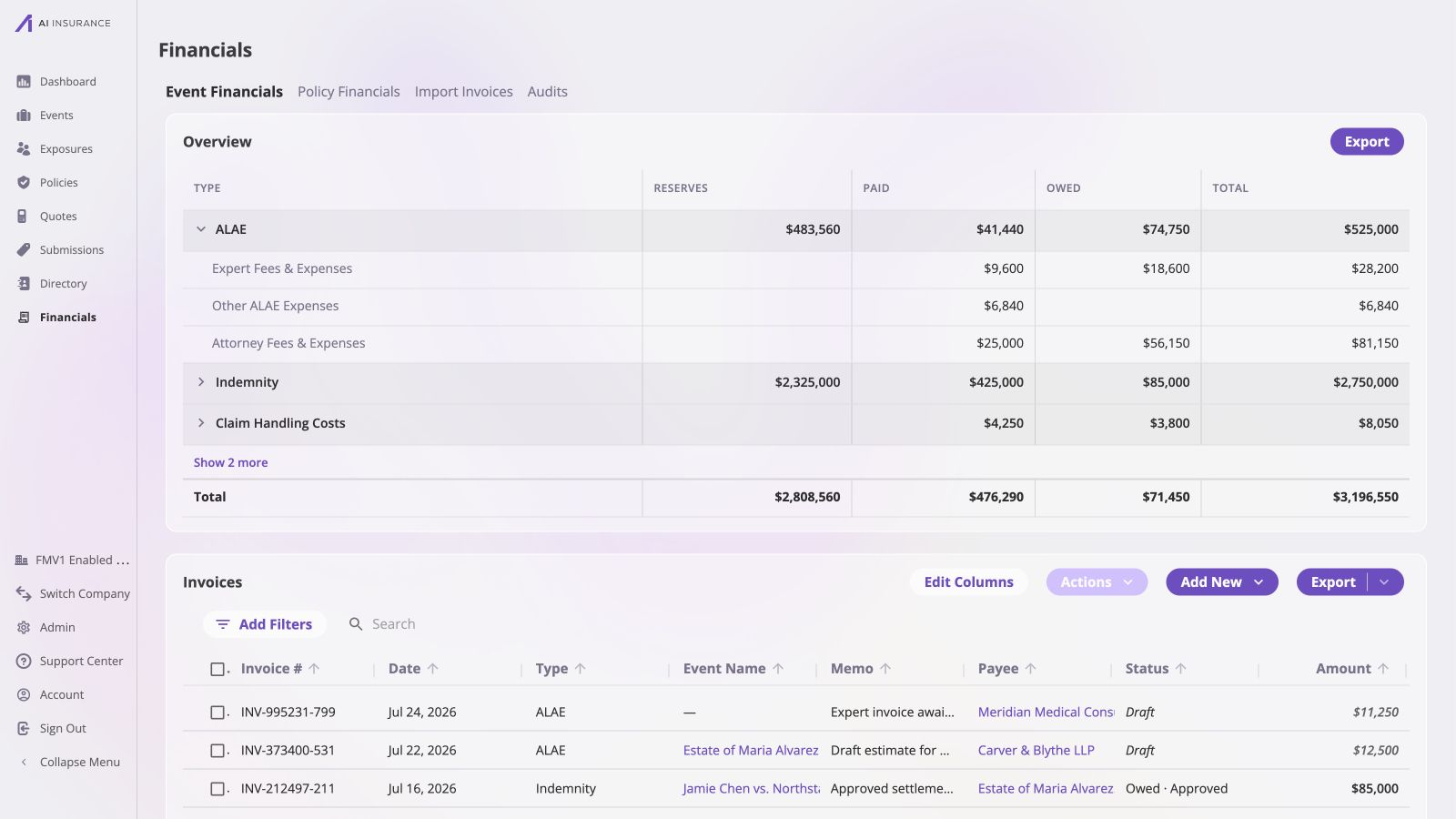Open the Actions dropdown
The image size is (1456, 819).
[x=1097, y=582]
